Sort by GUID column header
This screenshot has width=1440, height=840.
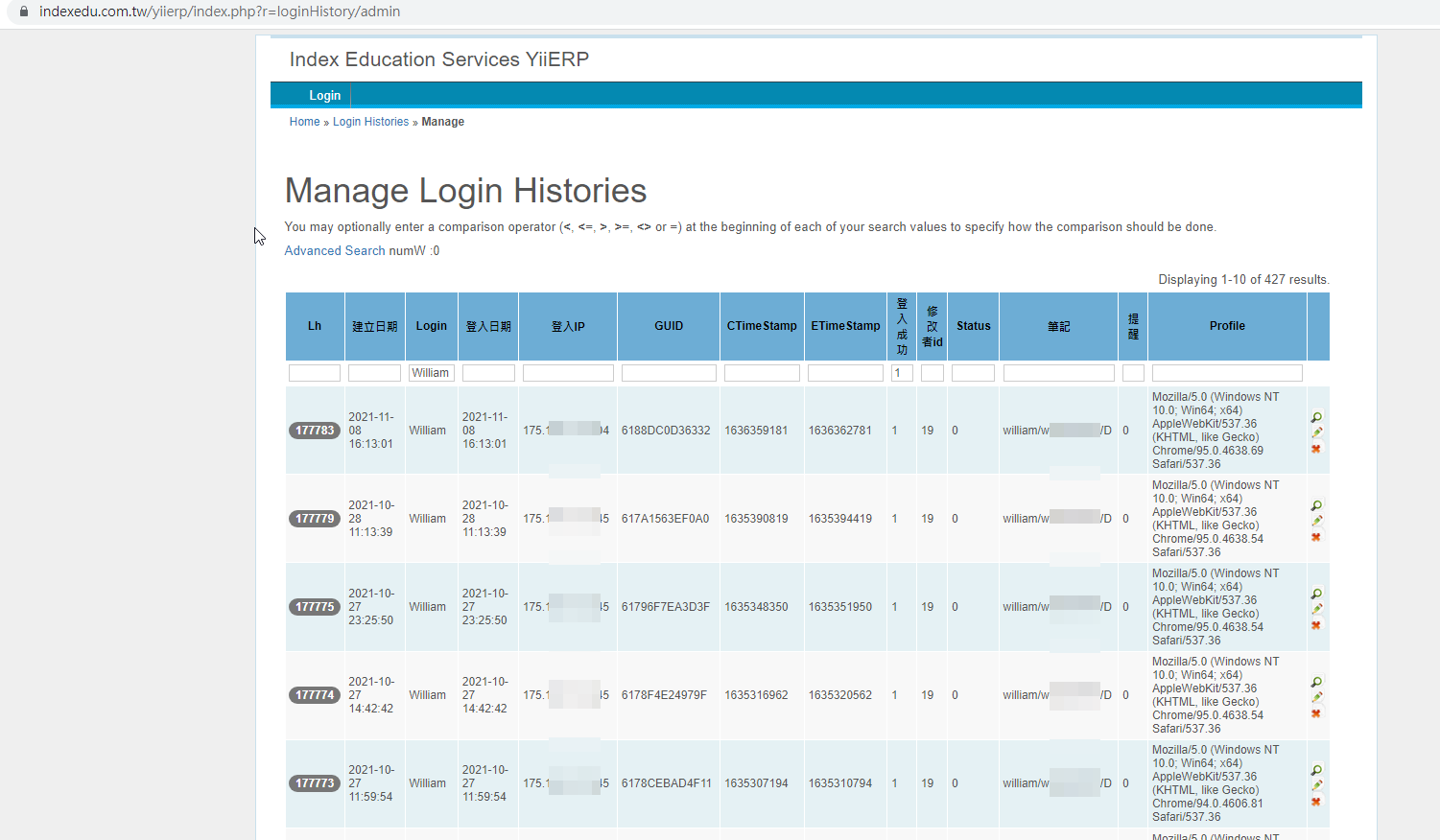point(669,326)
